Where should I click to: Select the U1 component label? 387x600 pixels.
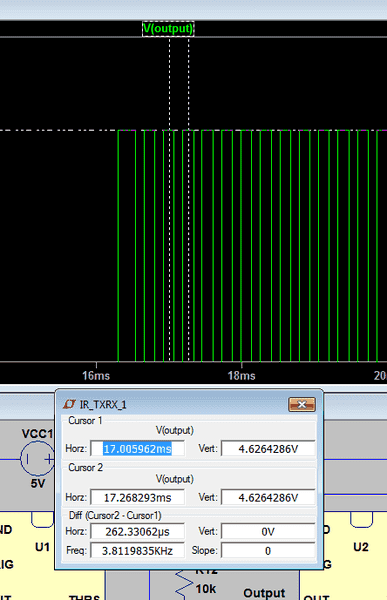pyautogui.click(x=42, y=547)
